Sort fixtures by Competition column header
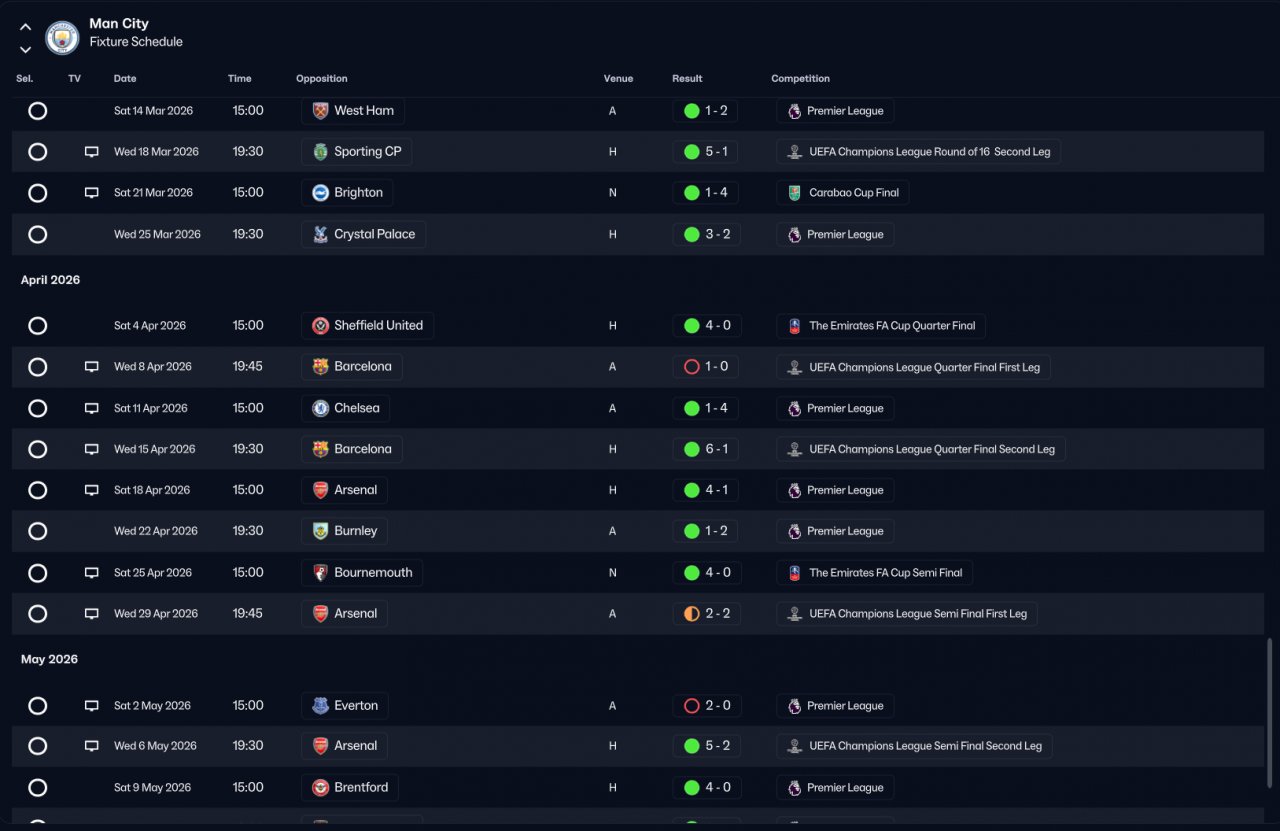Screen dimensions: 1280x831 801,79
